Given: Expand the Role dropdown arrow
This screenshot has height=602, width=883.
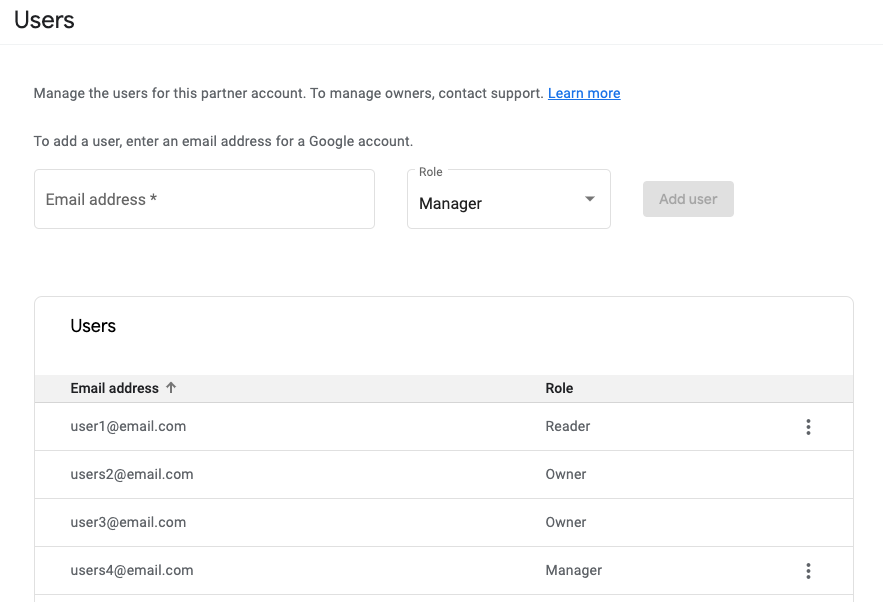Looking at the screenshot, I should 589,199.
